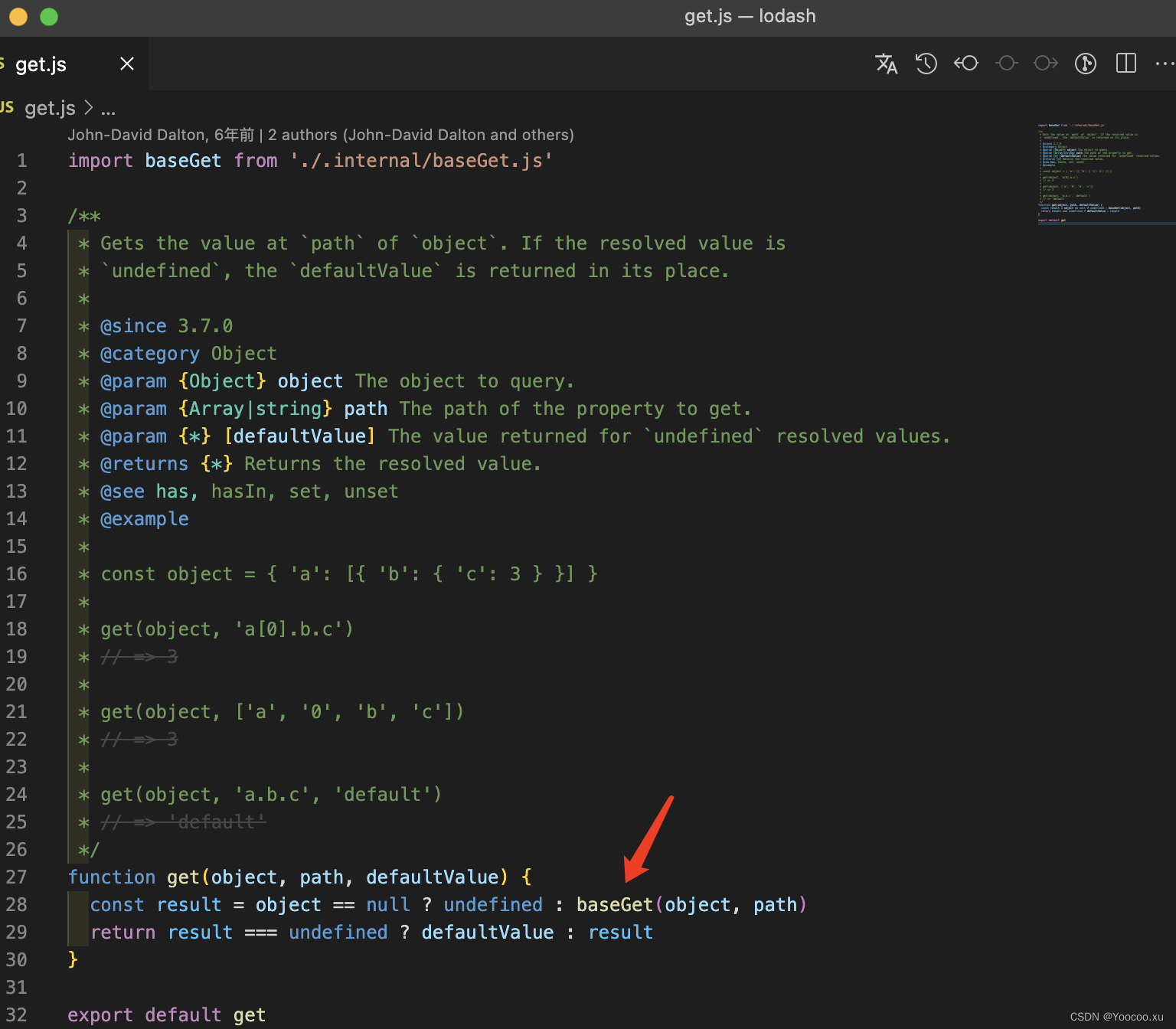Click the 'return' keyword on line 29
Screen dimensions: 1176x1029
(122, 933)
